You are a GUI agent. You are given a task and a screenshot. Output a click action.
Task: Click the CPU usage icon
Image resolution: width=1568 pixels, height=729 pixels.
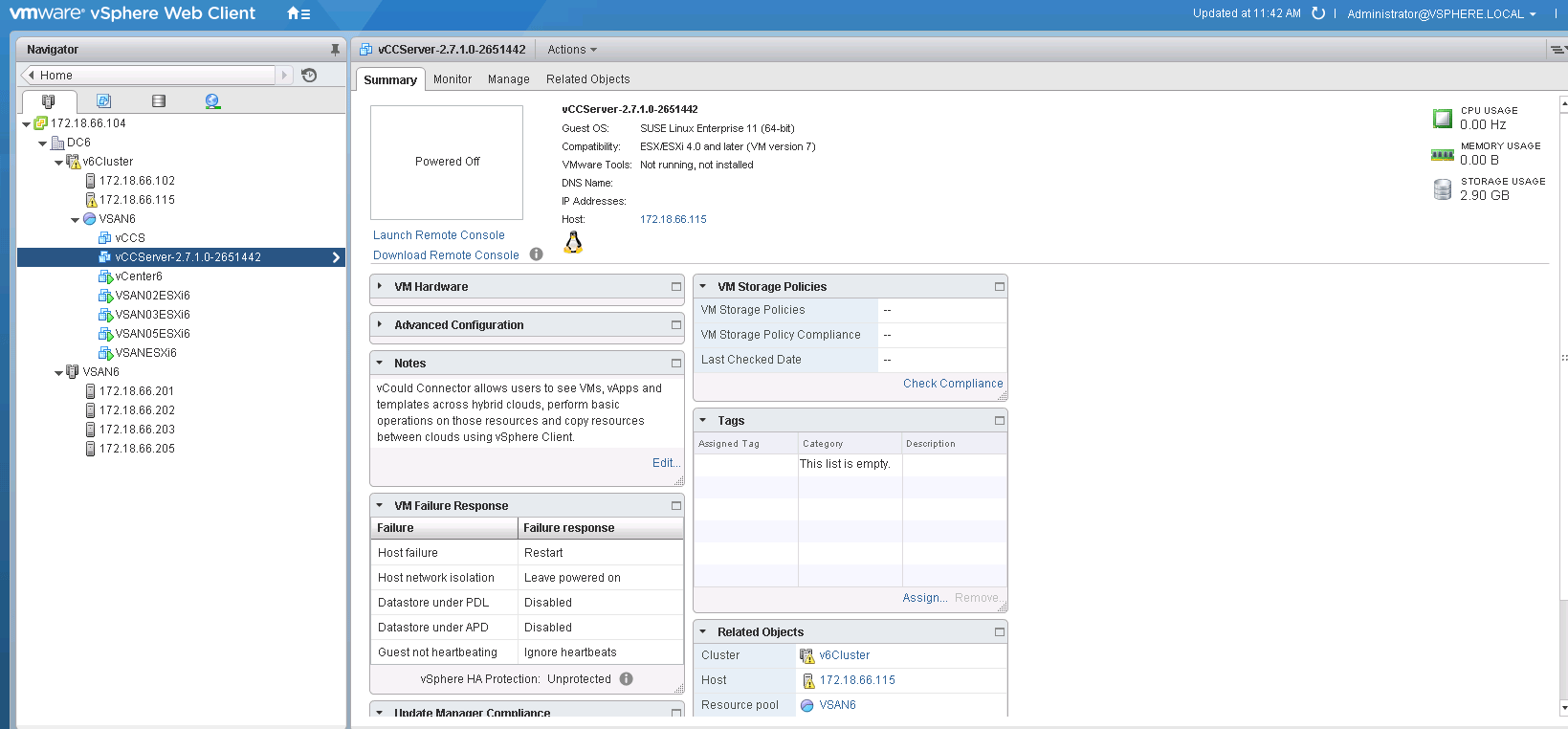[1443, 119]
